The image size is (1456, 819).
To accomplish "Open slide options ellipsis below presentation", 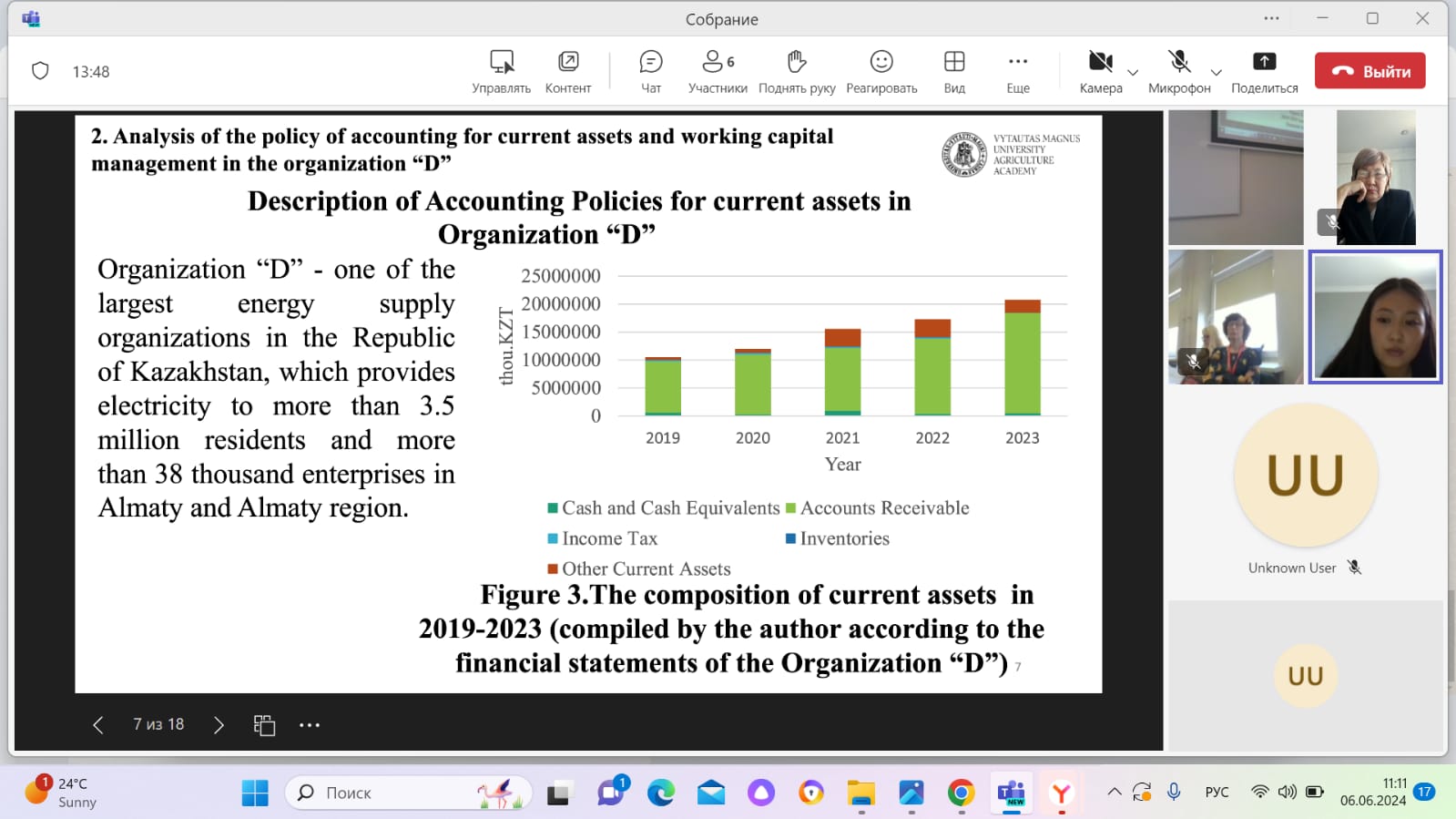I will tap(310, 725).
